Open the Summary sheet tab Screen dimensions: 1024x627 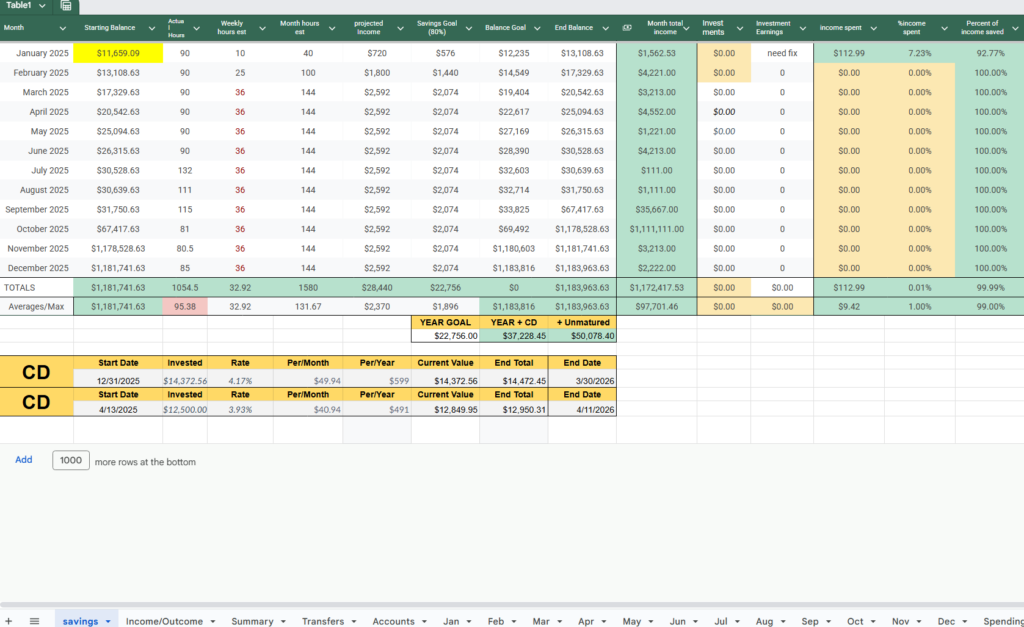pos(252,621)
